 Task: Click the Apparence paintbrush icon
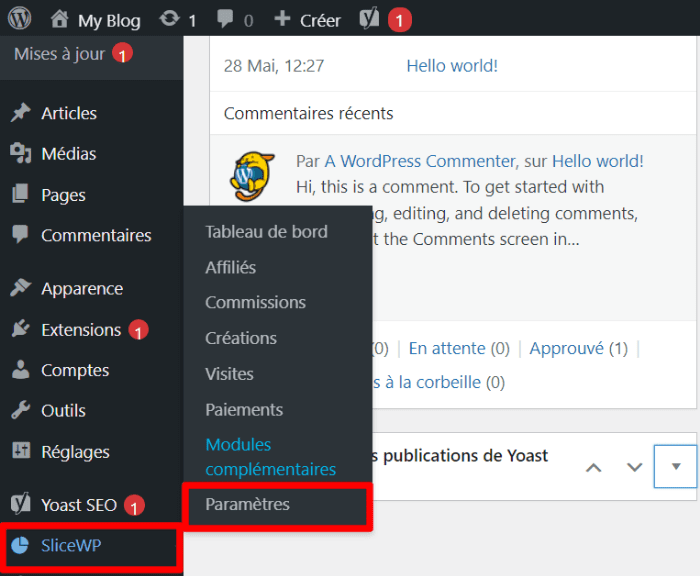pyautogui.click(x=21, y=288)
